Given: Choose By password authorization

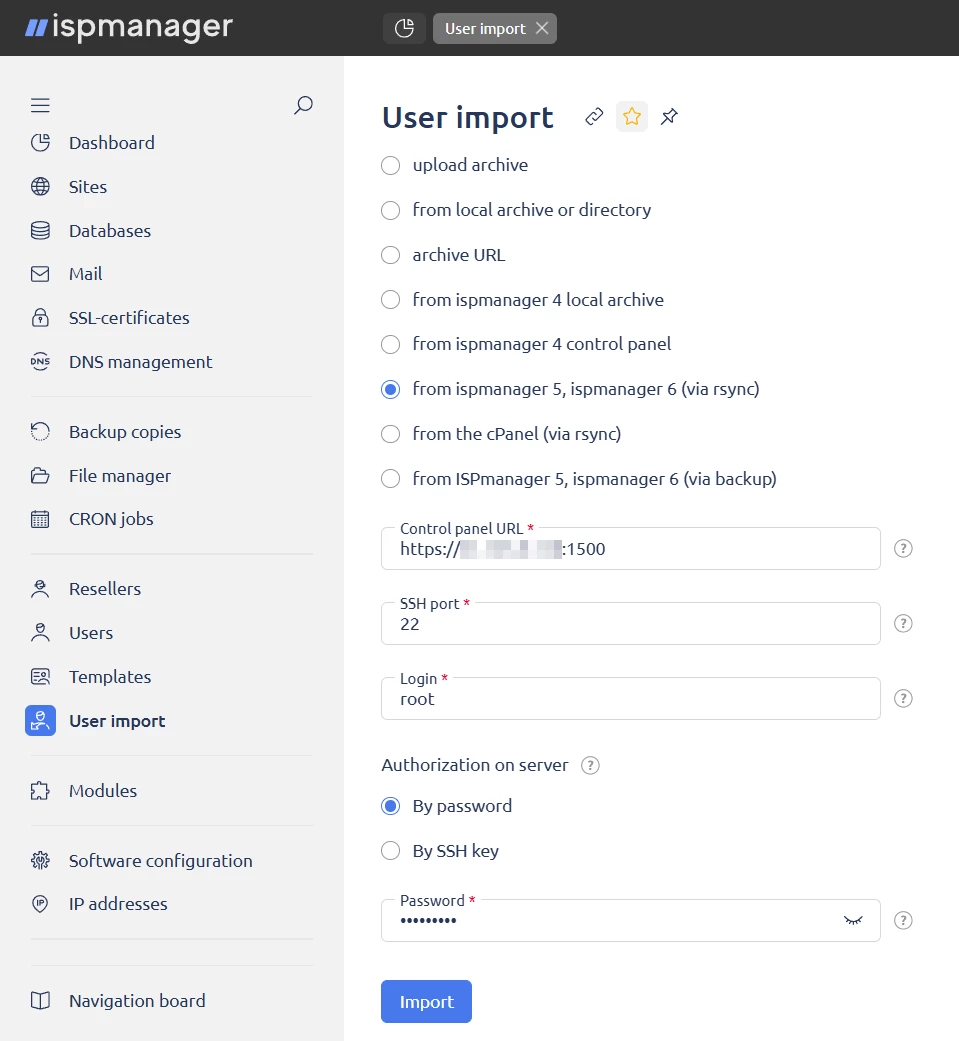Looking at the screenshot, I should tap(391, 806).
